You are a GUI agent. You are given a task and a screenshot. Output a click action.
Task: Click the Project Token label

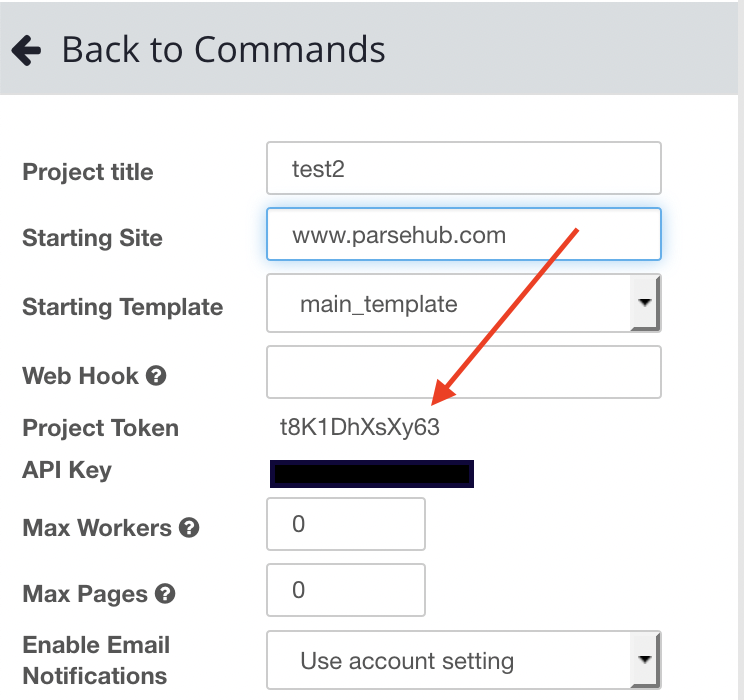point(101,428)
